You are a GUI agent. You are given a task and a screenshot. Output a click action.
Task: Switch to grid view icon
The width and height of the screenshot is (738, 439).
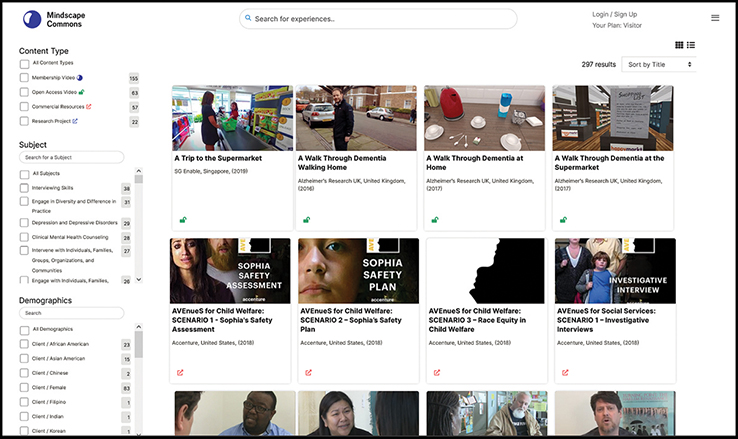[679, 45]
